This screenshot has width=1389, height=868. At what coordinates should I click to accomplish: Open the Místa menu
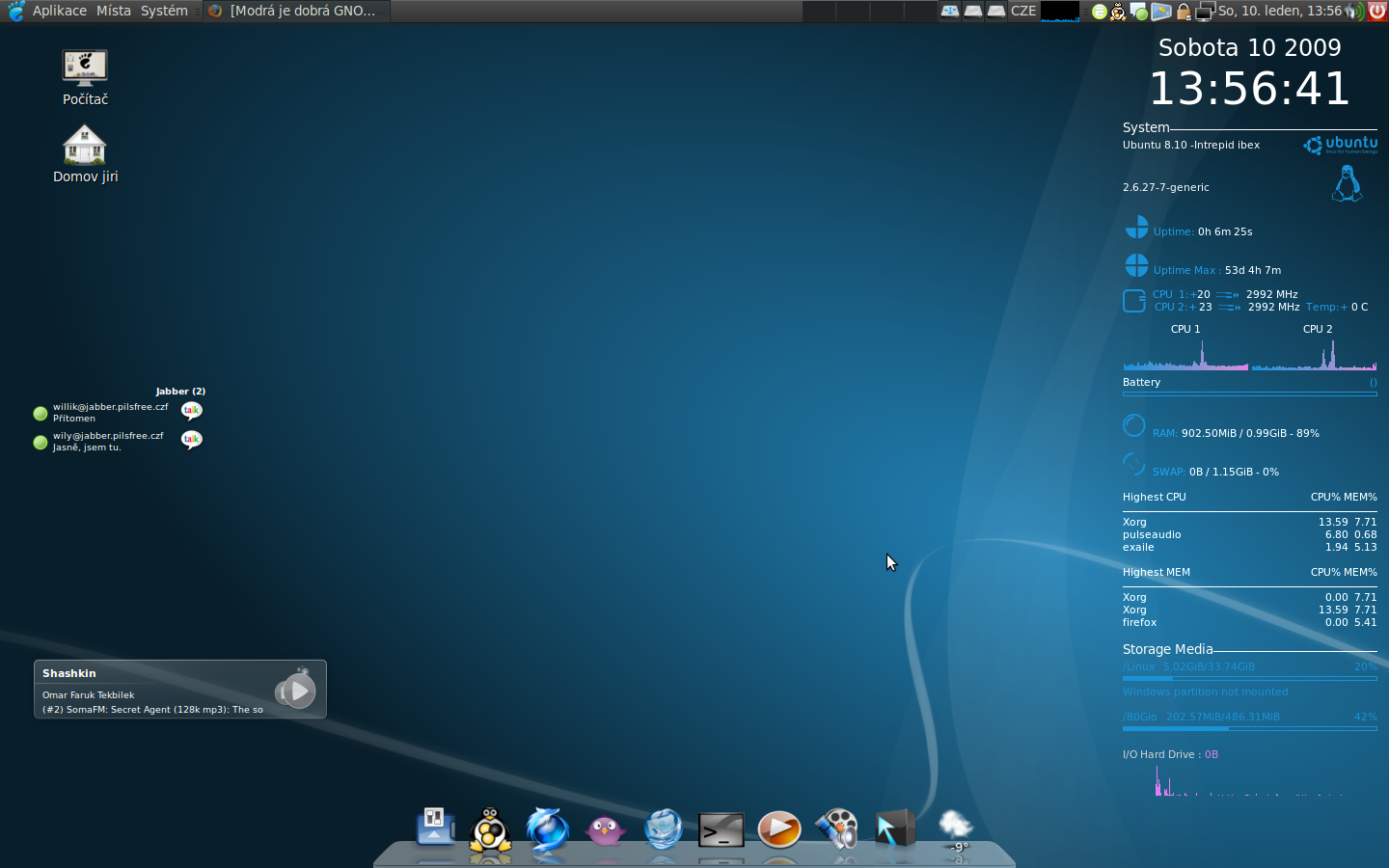[113, 11]
